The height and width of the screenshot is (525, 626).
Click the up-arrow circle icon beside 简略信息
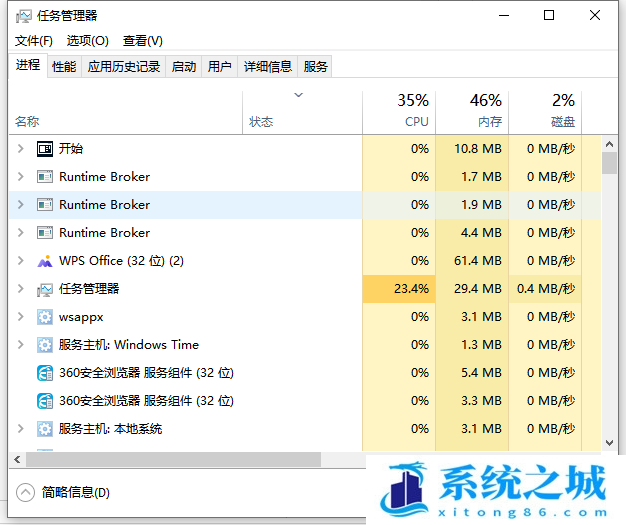[x=26, y=492]
